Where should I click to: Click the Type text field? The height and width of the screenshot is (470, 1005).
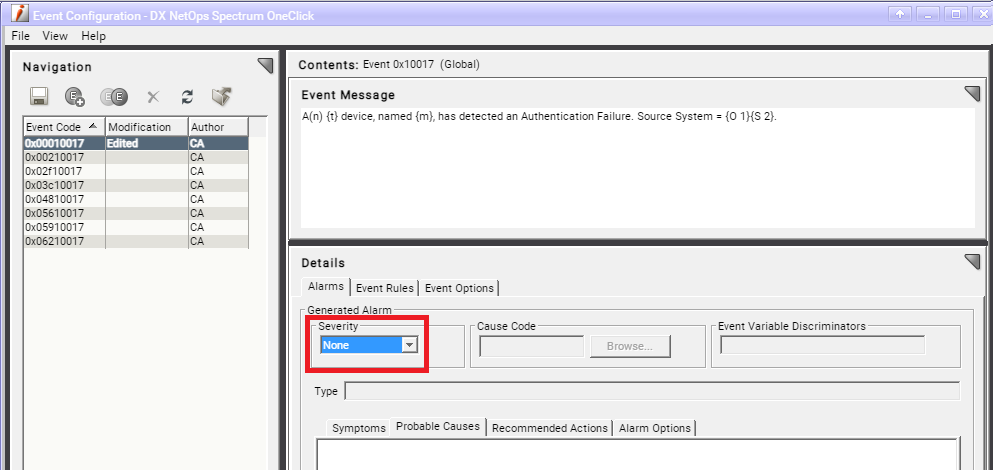click(x=652, y=390)
